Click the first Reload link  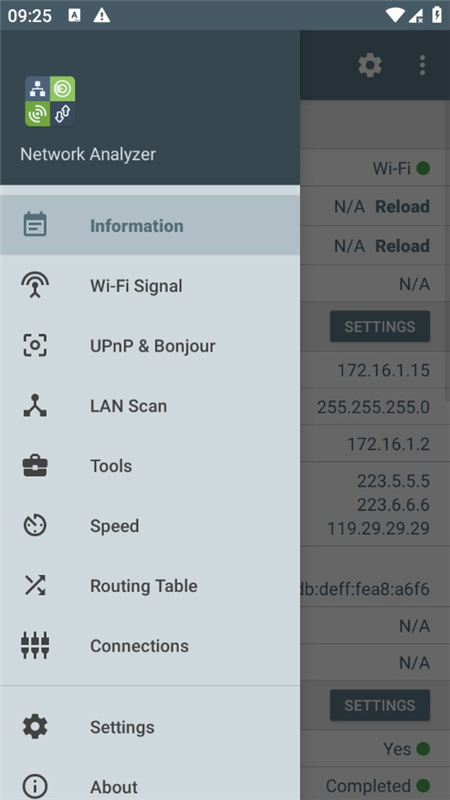(x=402, y=207)
